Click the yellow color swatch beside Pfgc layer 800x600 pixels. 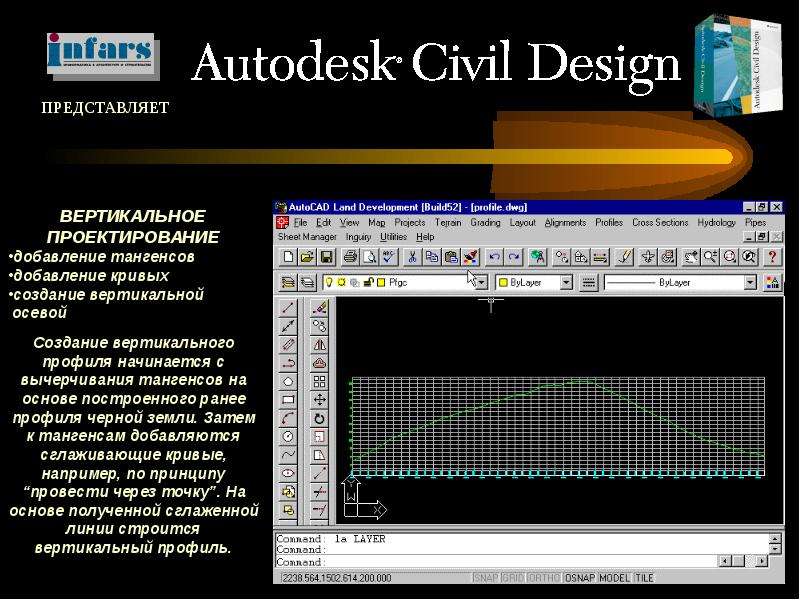(x=381, y=282)
